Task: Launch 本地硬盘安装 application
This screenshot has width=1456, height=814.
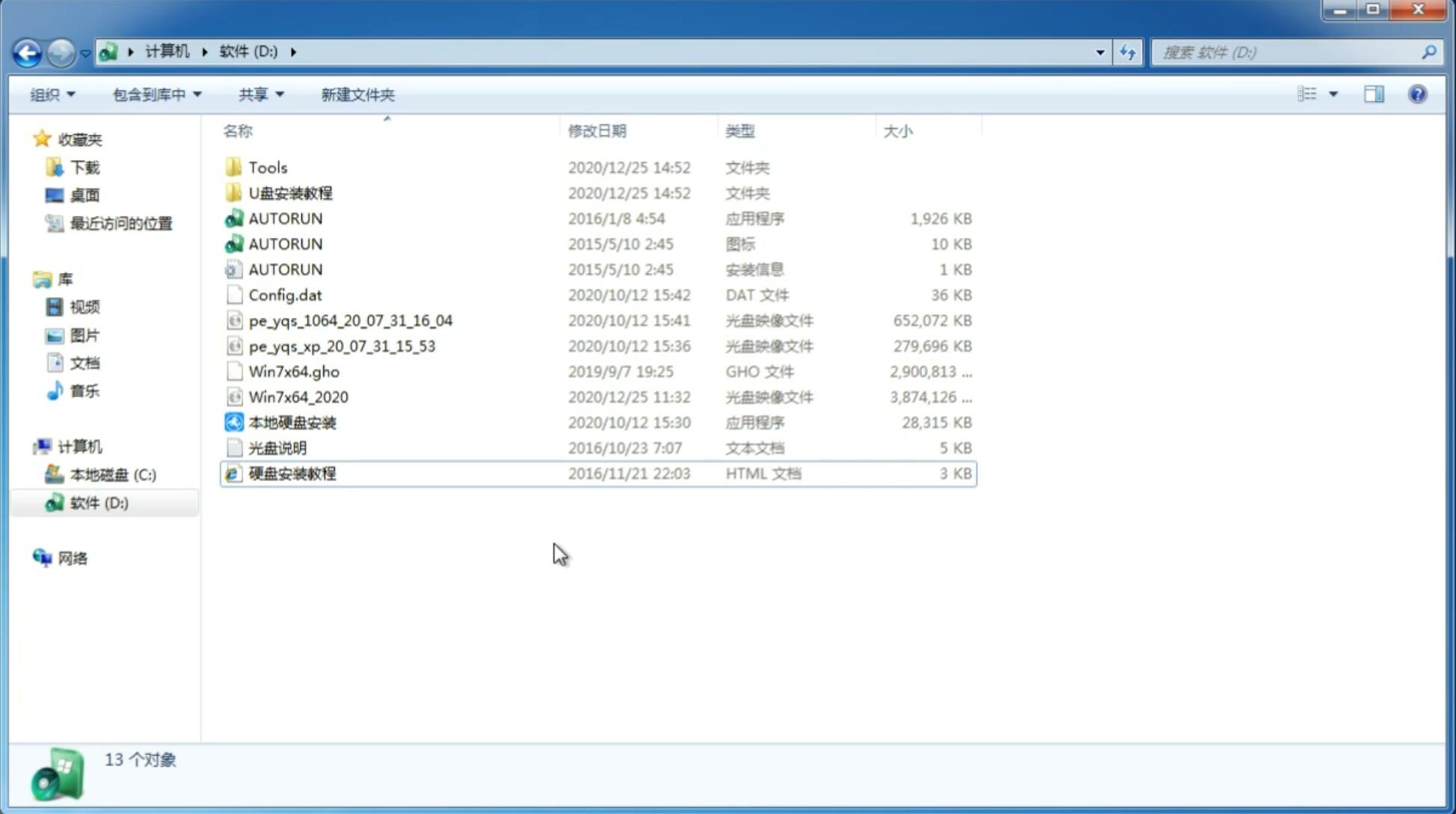Action: (x=291, y=422)
